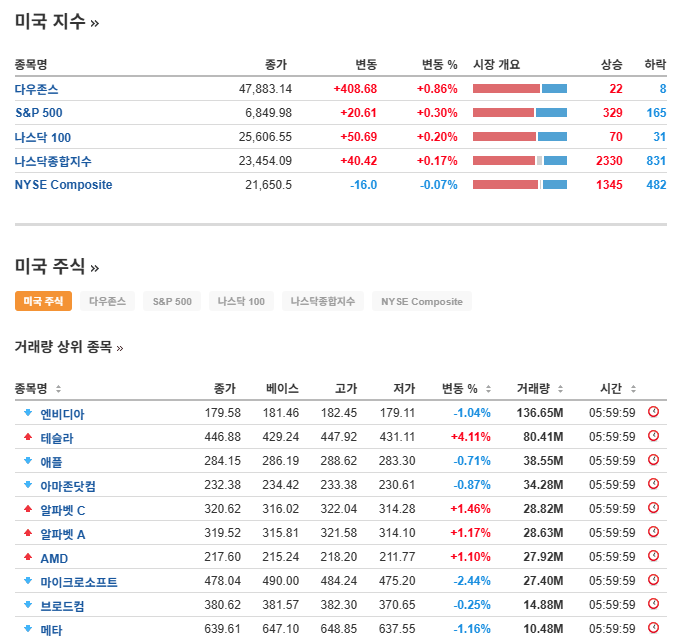Open the NYSE Composite index link
Screen dimensions: 678x644
[64, 185]
